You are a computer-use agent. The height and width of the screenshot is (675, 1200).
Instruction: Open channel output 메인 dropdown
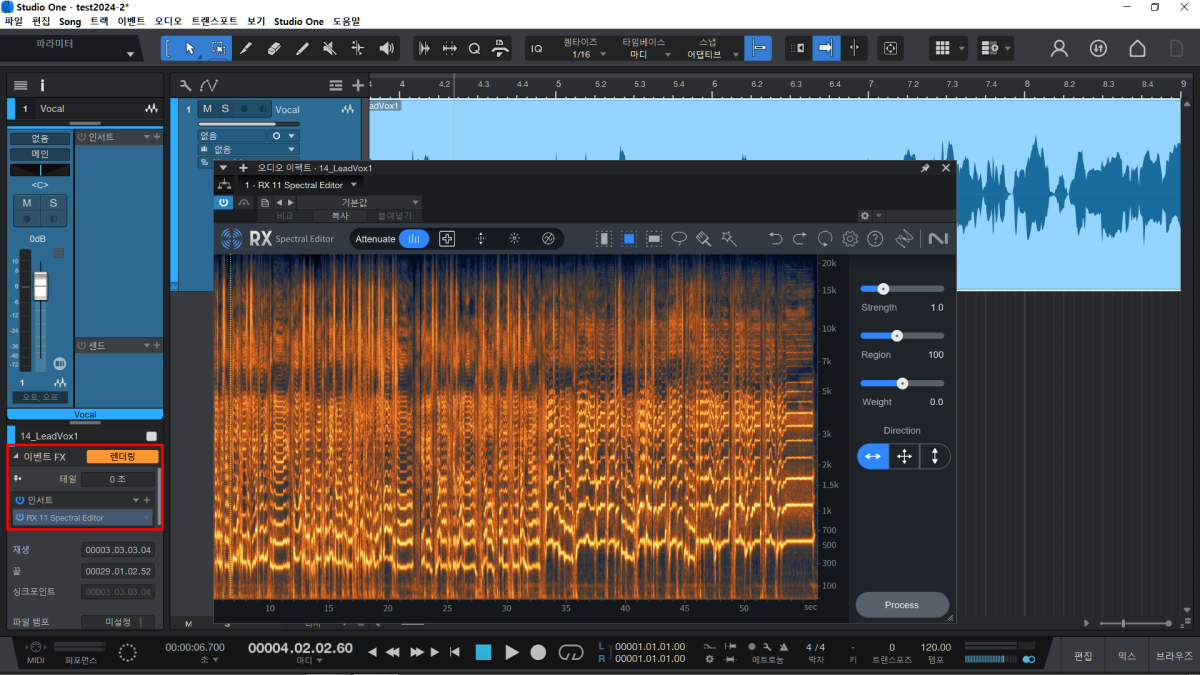click(40, 154)
